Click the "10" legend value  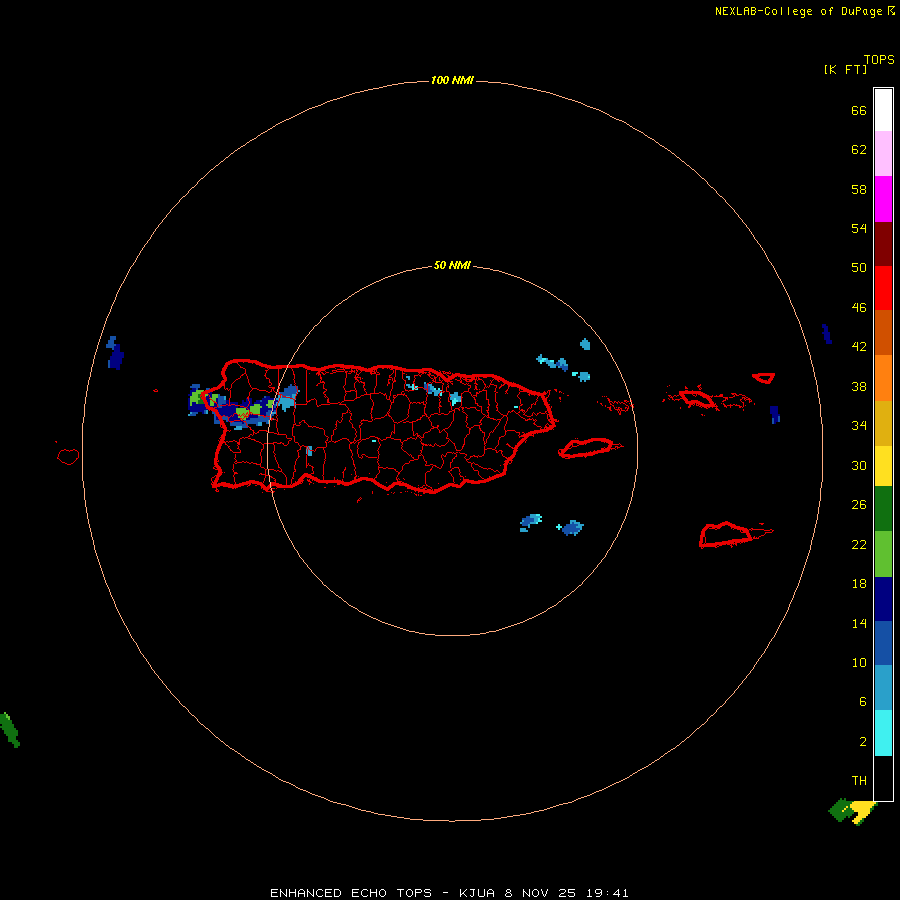(859, 662)
